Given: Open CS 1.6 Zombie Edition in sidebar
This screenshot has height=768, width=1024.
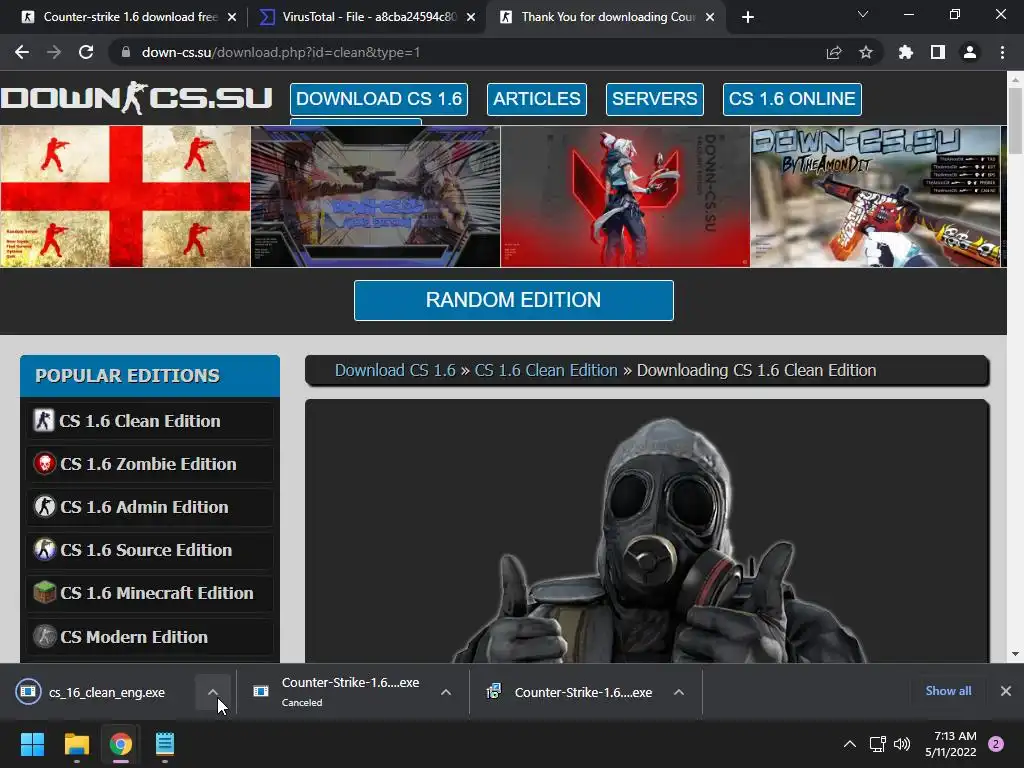Looking at the screenshot, I should (x=150, y=464).
